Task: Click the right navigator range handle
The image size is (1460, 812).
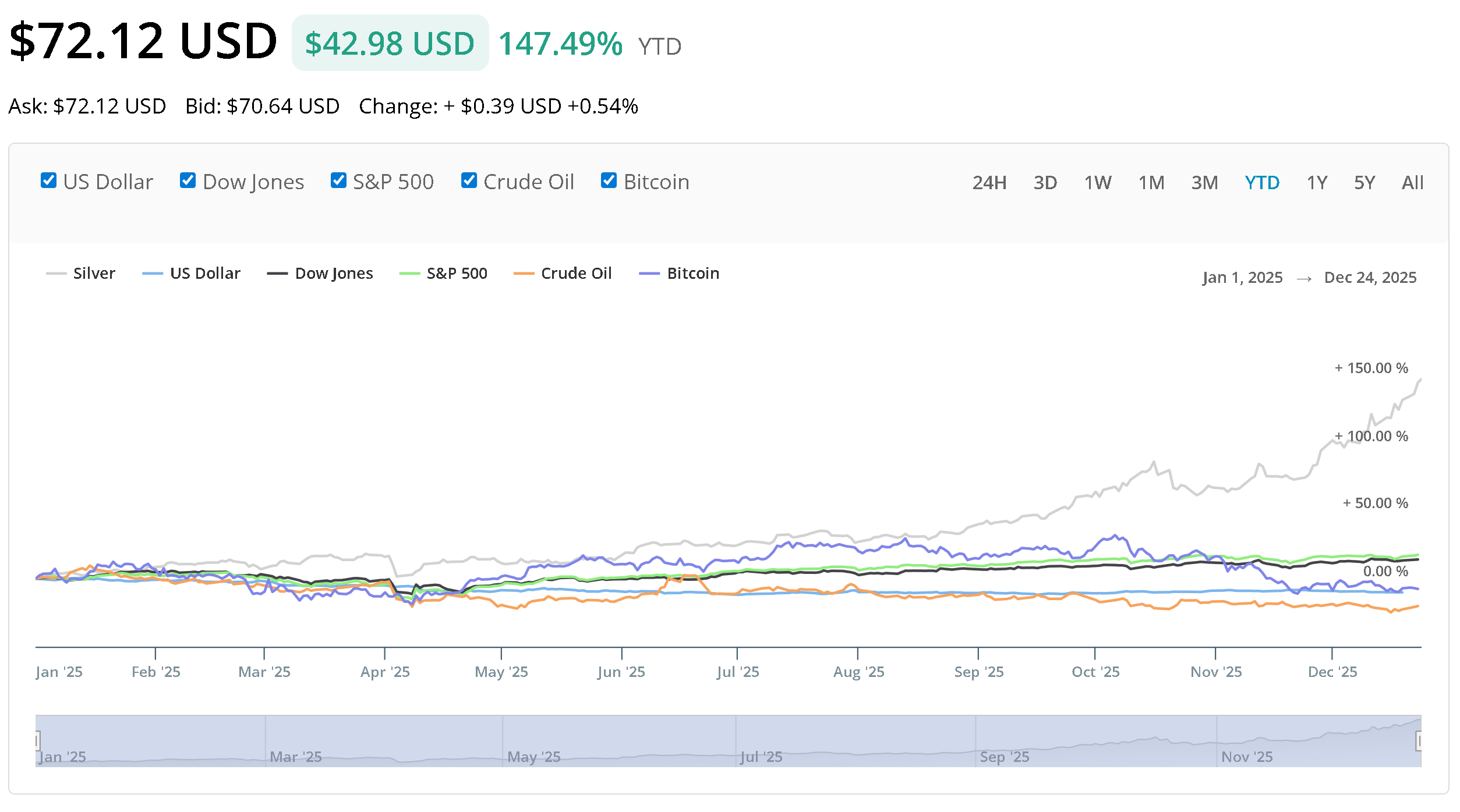Action: (x=1419, y=741)
